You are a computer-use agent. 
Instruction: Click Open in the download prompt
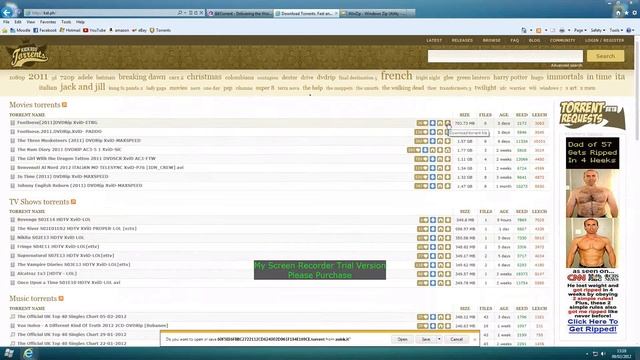click(x=402, y=339)
